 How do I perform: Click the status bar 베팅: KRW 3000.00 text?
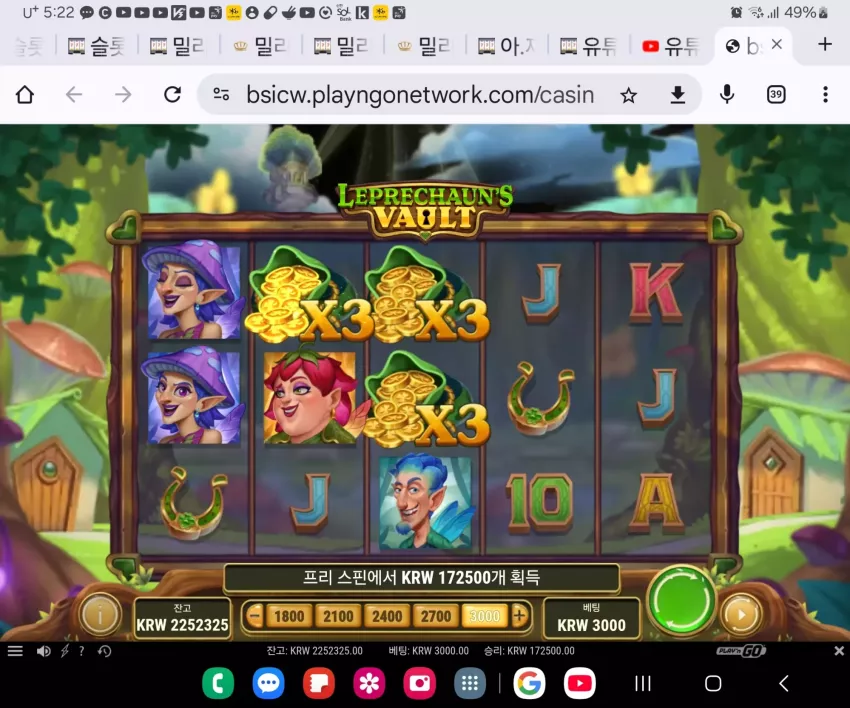coord(428,651)
